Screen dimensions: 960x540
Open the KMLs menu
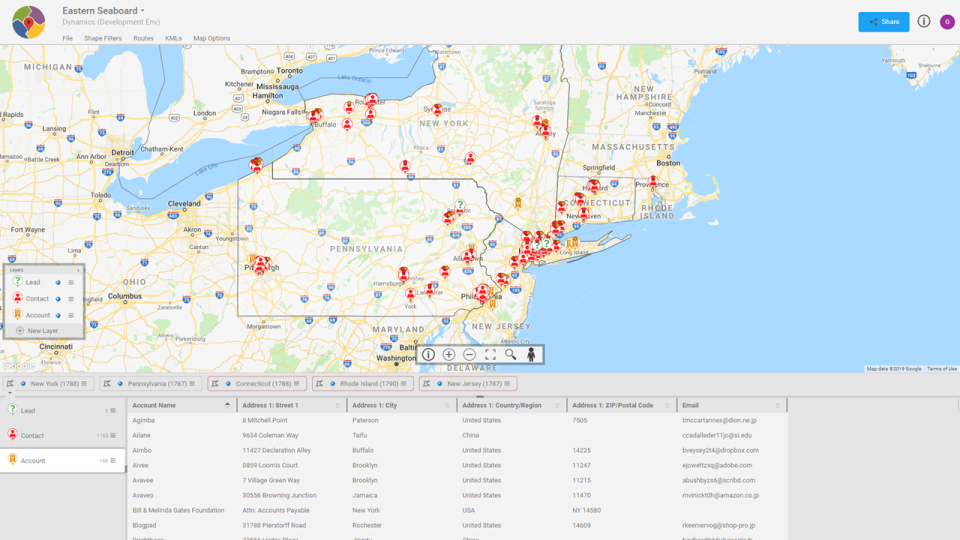click(x=173, y=38)
